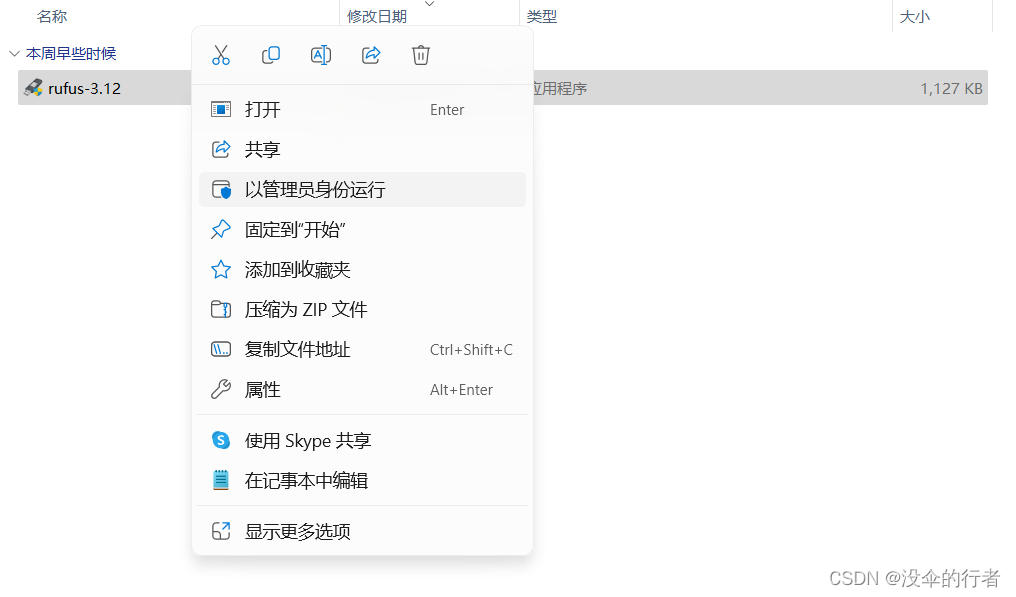
Task: Click the shield icon for admin run
Action: click(x=221, y=189)
